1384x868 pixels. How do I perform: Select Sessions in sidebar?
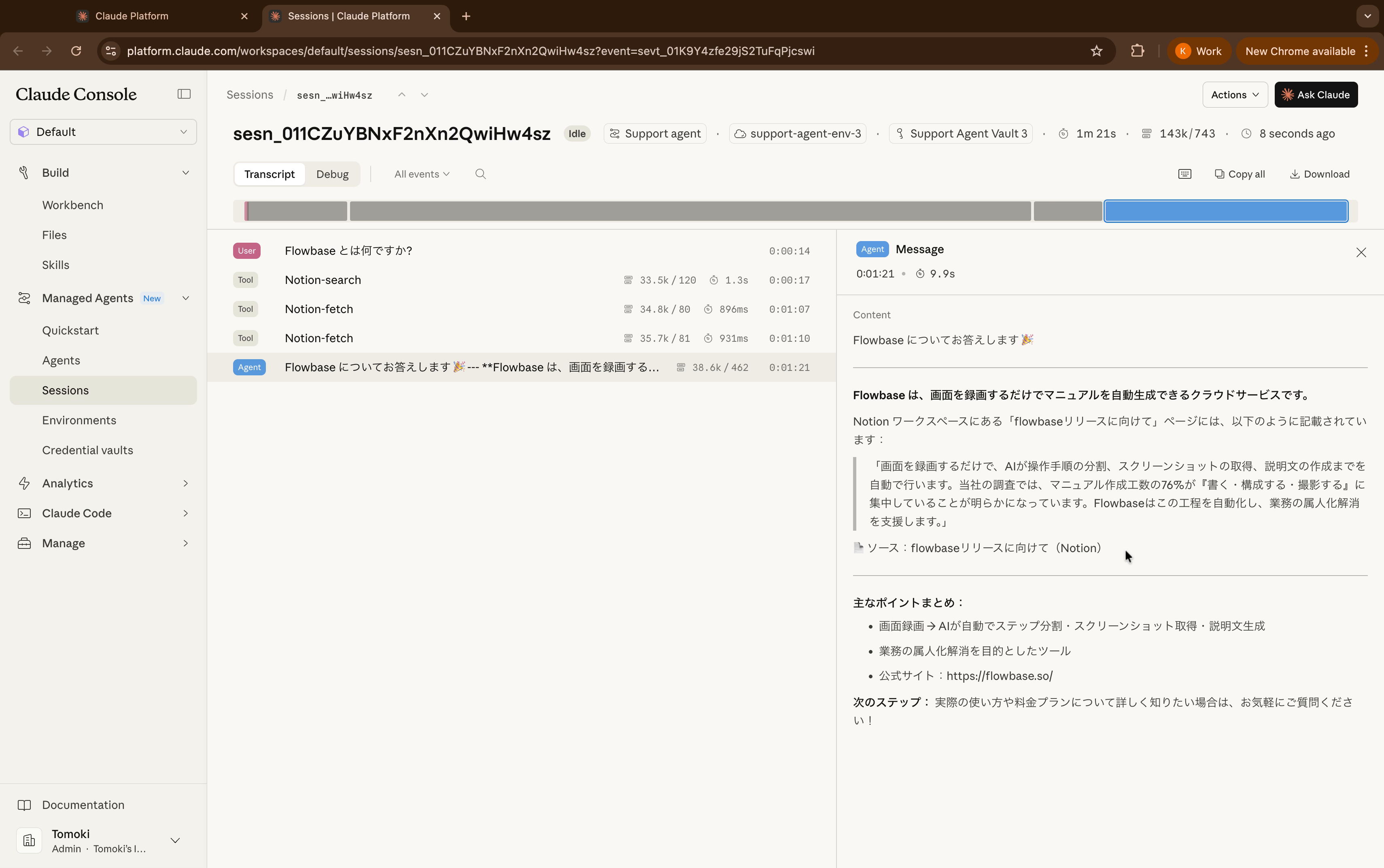pyautogui.click(x=103, y=390)
